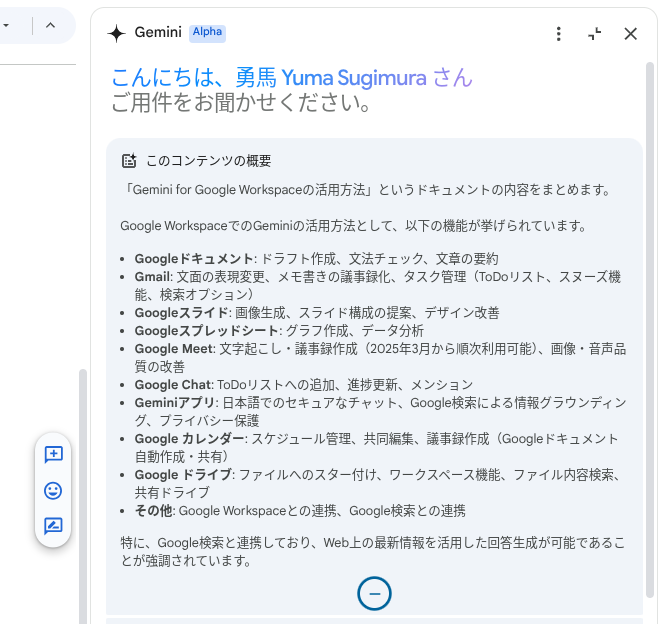Click the sentence starting Google WorkspaceでのGeminiの活用方法として
666x624 pixels.
[354, 226]
